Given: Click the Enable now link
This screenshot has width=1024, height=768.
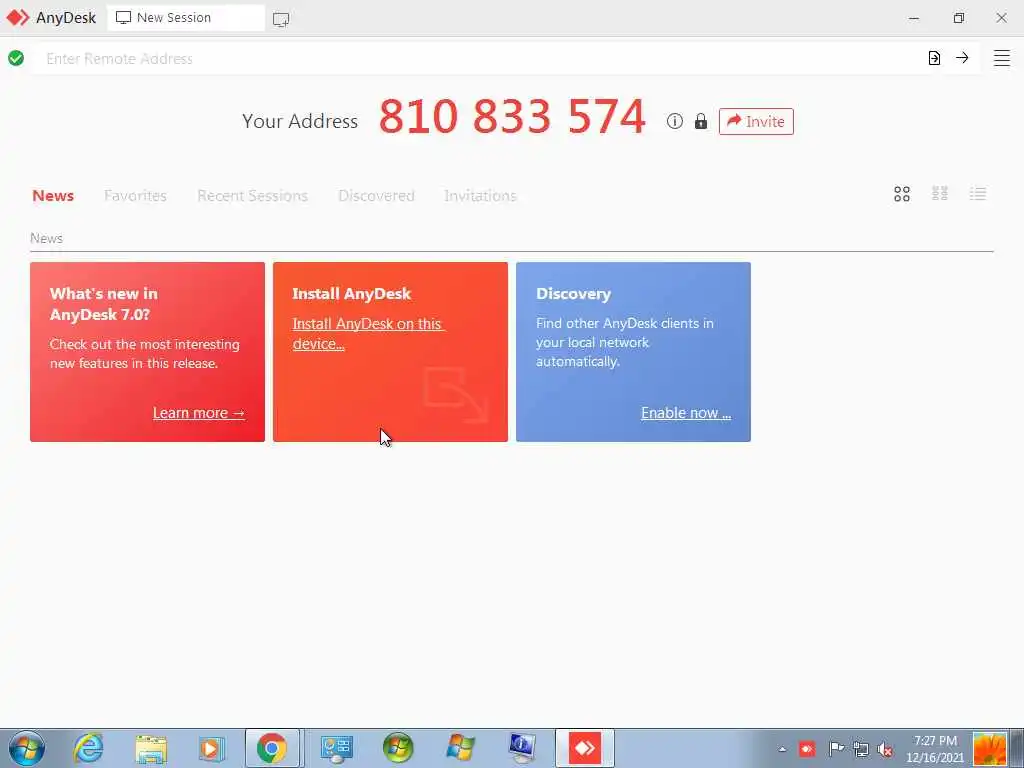Looking at the screenshot, I should click(x=686, y=413).
